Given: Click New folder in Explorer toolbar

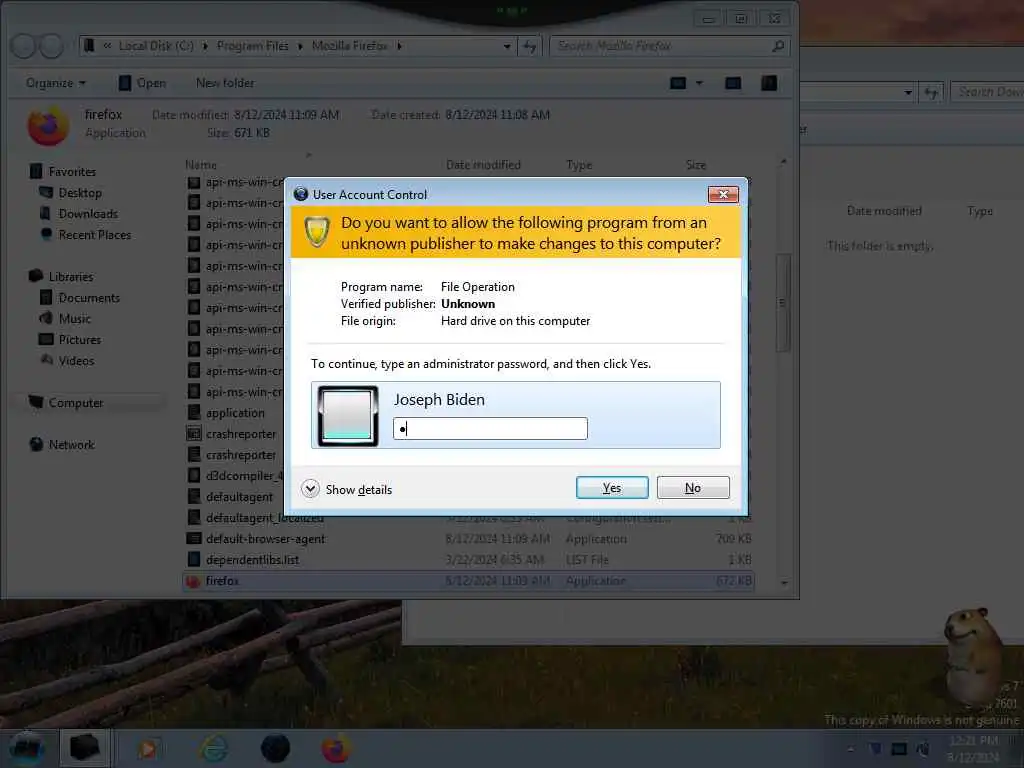Looking at the screenshot, I should (x=225, y=83).
